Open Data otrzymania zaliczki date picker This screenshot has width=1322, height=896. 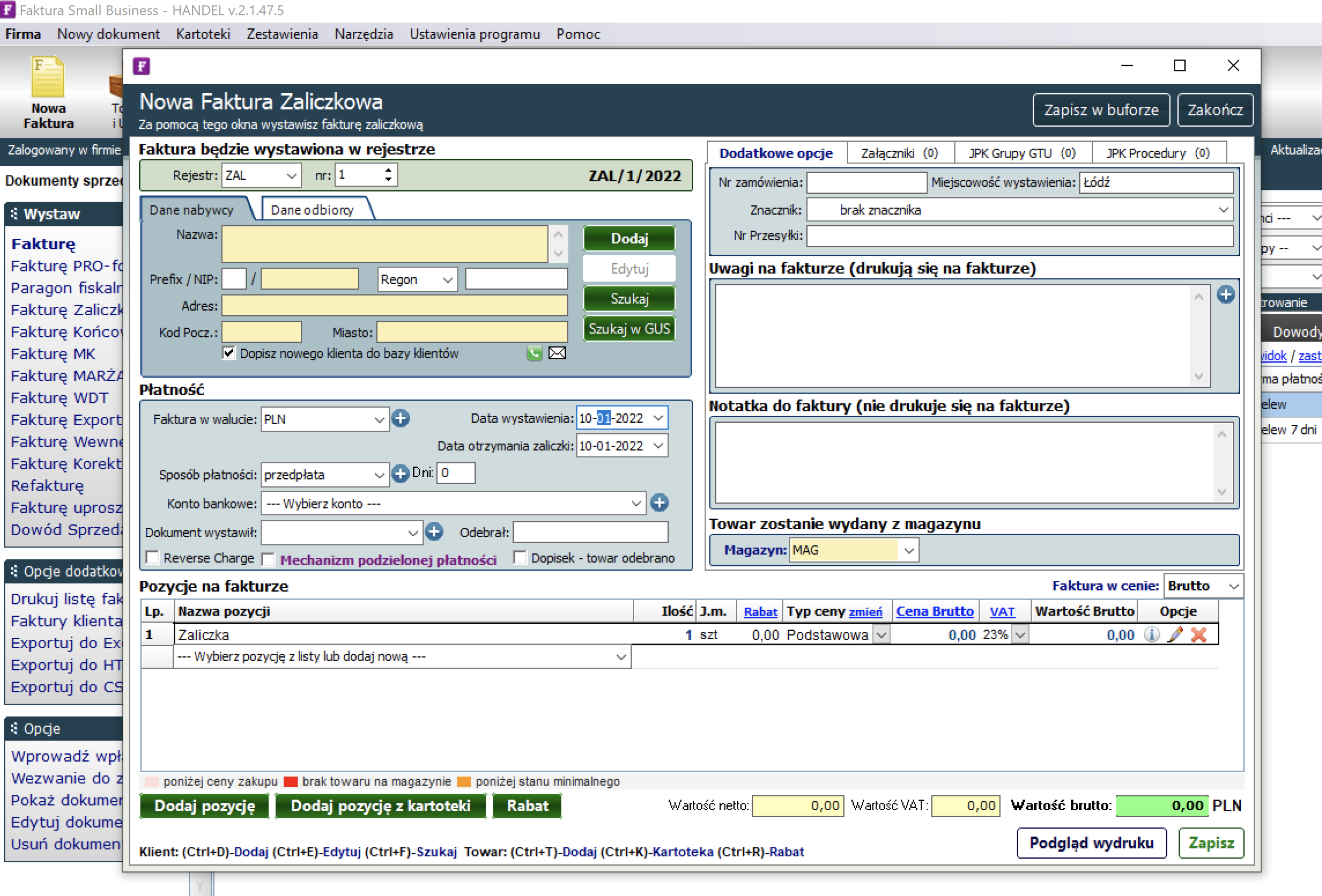coord(659,446)
